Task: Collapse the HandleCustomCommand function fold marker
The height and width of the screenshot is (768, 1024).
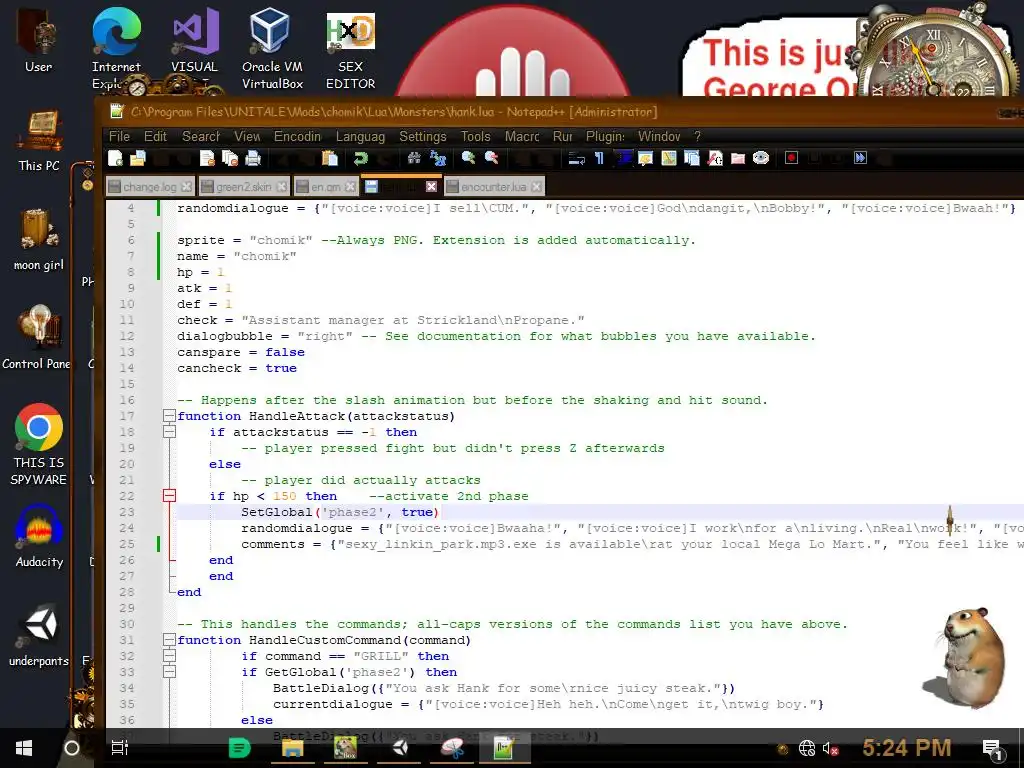Action: (x=169, y=640)
